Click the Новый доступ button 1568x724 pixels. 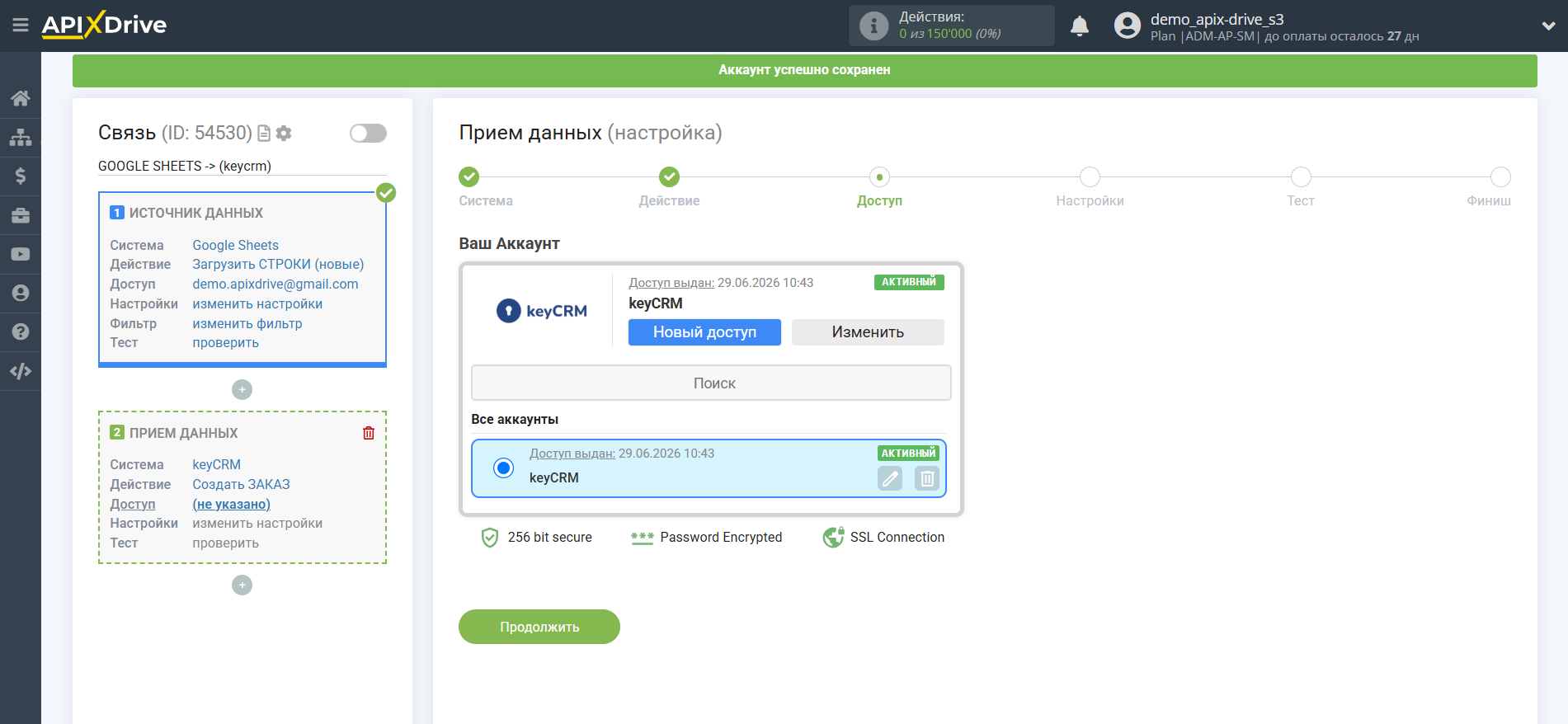[x=704, y=332]
